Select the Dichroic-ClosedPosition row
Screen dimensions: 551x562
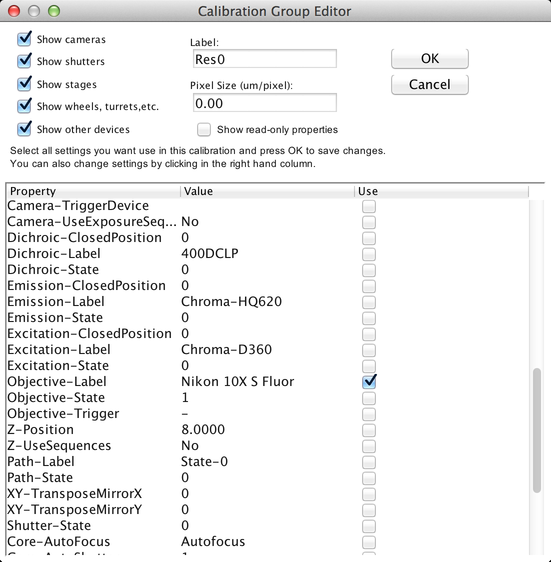click(267, 238)
